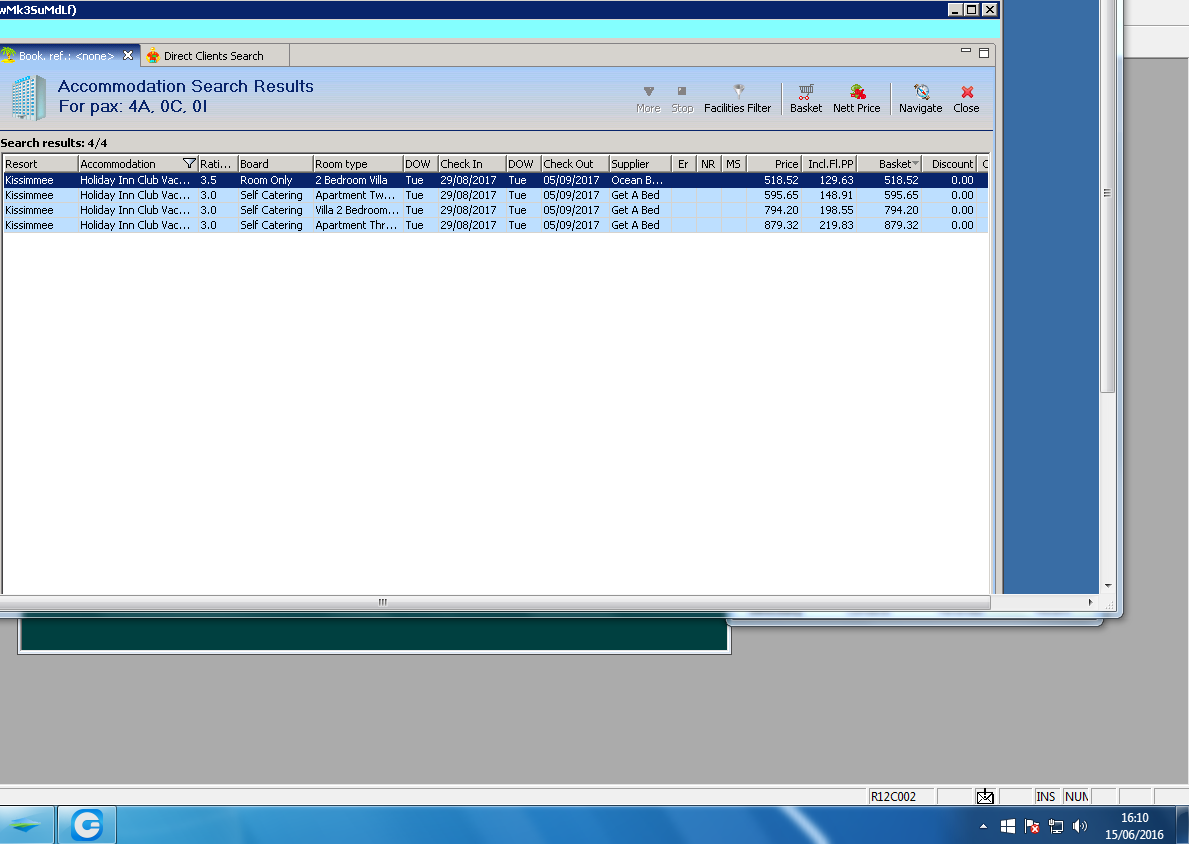Sort by the Supplier column header
This screenshot has width=1189, height=844.
click(641, 164)
